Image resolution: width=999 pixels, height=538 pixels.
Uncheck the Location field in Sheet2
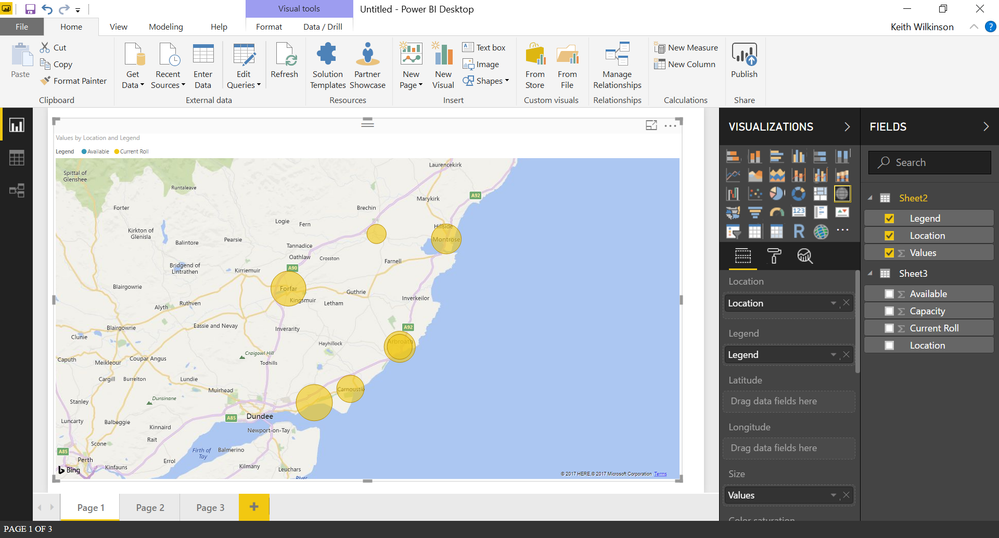(889, 236)
